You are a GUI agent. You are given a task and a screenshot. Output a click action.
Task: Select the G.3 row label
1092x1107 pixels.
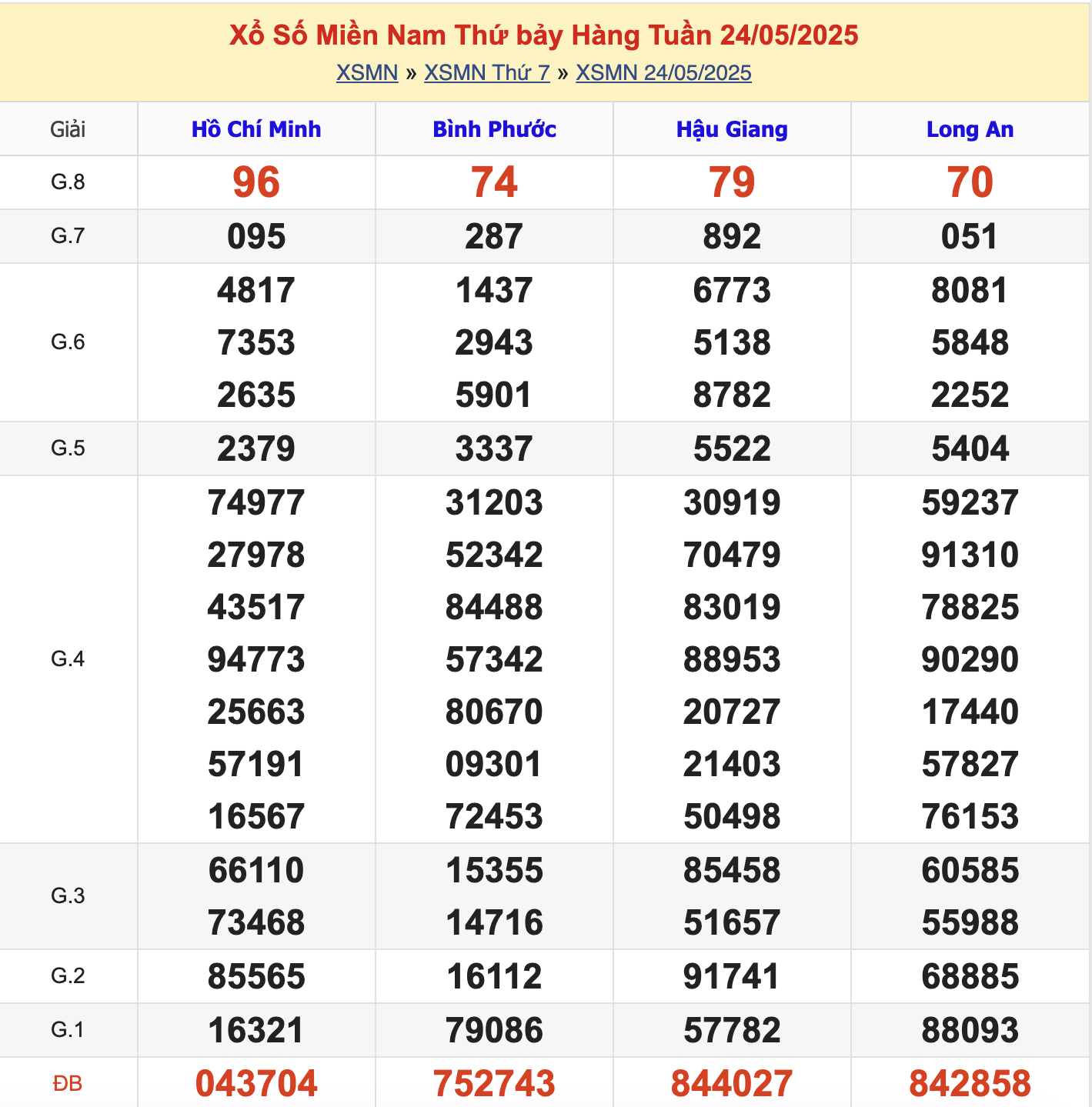click(68, 896)
